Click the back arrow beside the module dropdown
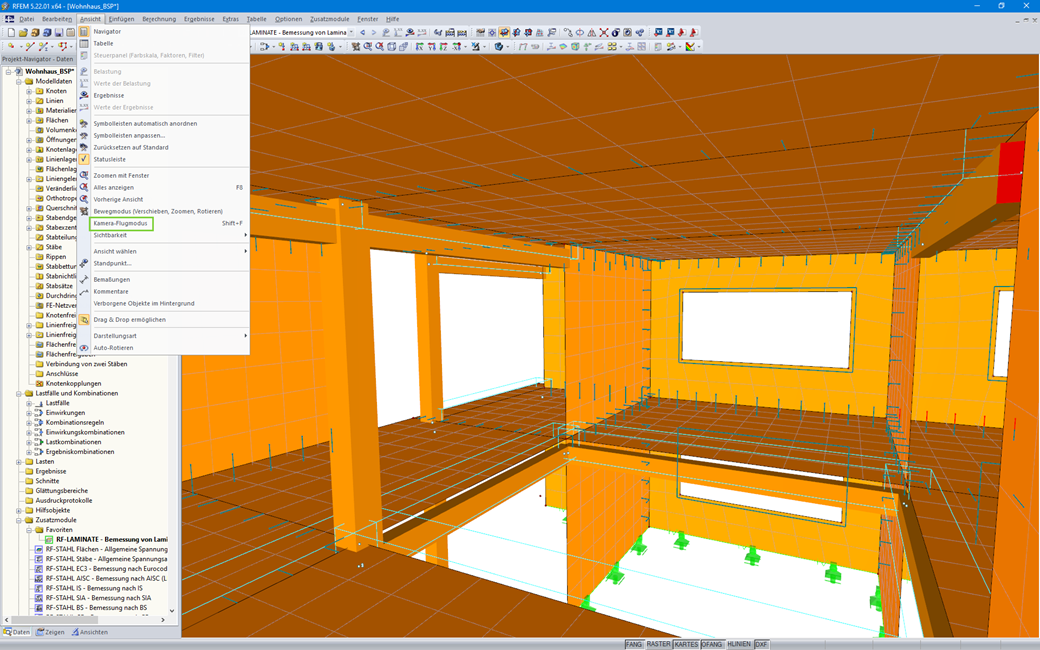 coord(362,31)
